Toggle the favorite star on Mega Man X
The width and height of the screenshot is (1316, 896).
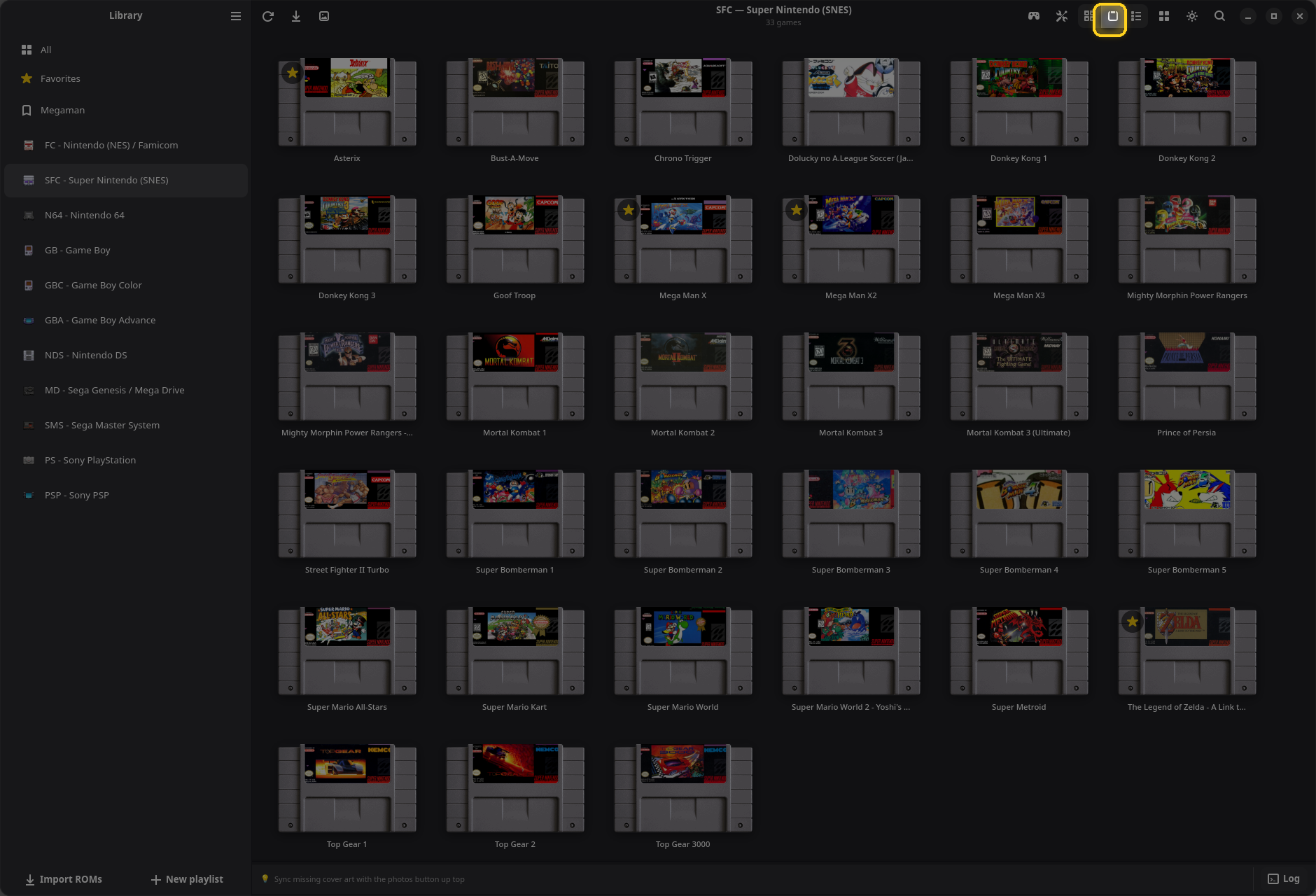tap(629, 210)
